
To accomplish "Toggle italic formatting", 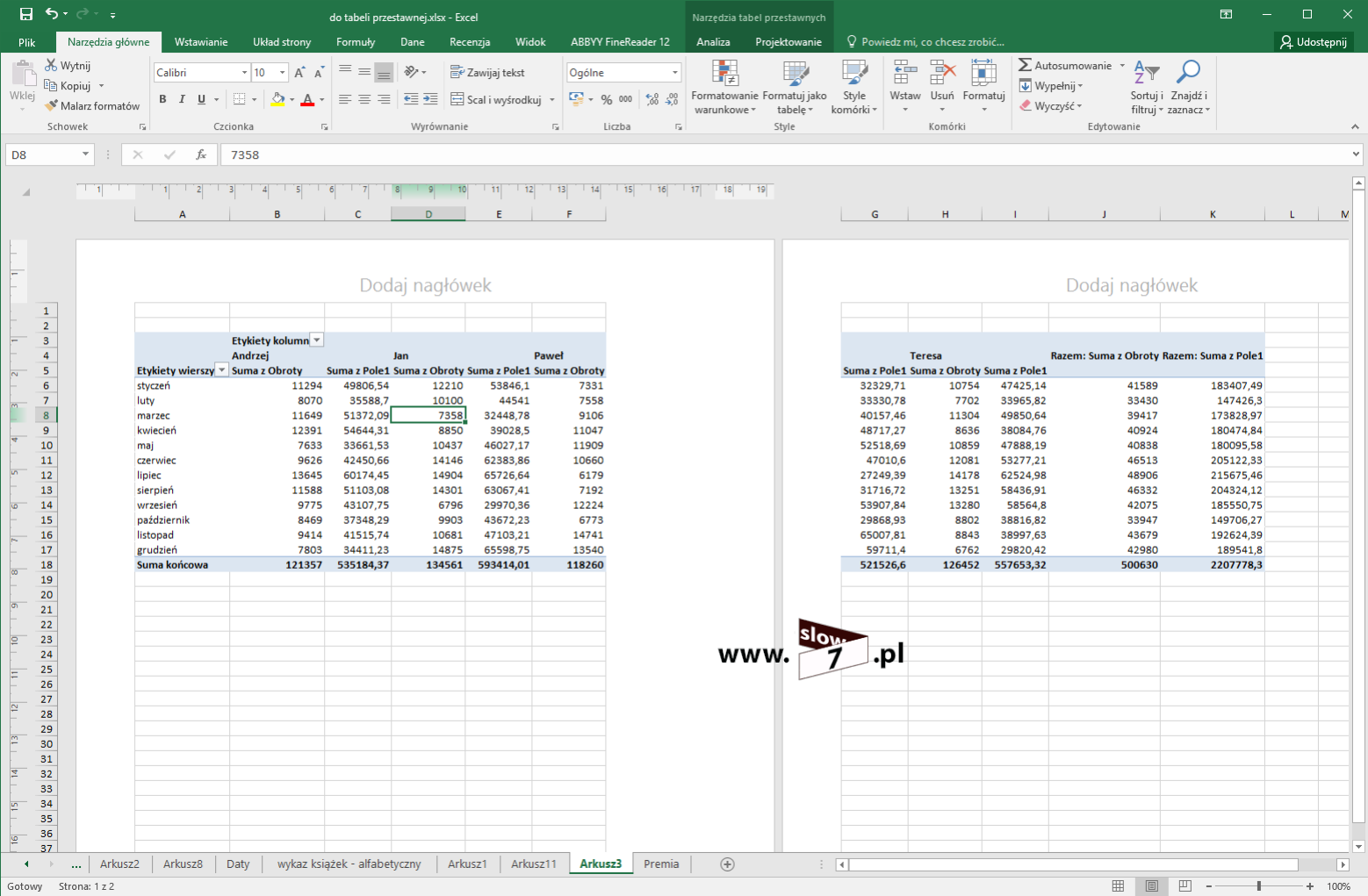I will (182, 99).
